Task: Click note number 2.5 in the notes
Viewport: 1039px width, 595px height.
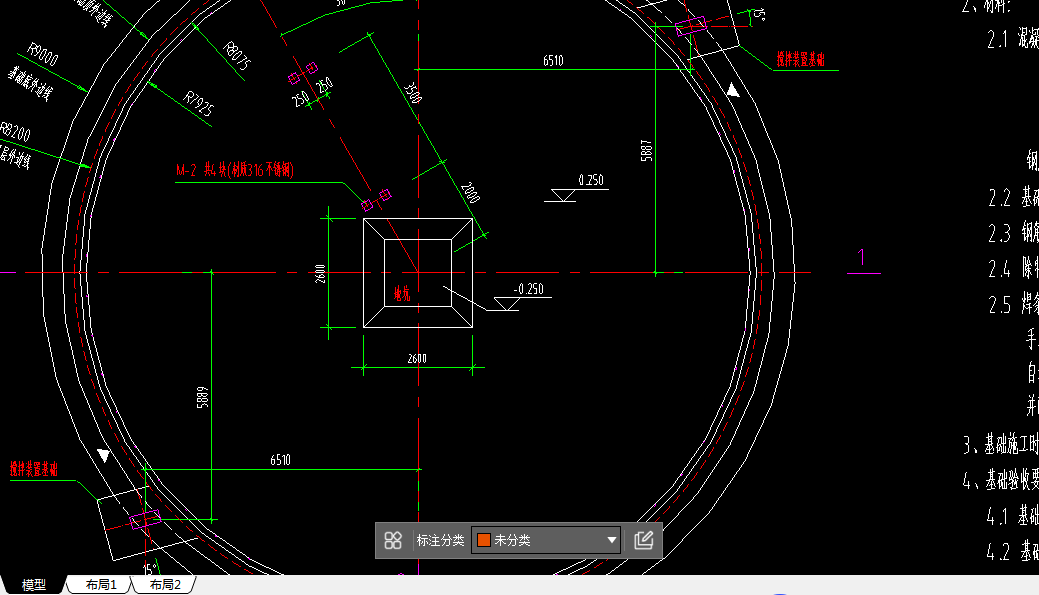Action: 999,305
